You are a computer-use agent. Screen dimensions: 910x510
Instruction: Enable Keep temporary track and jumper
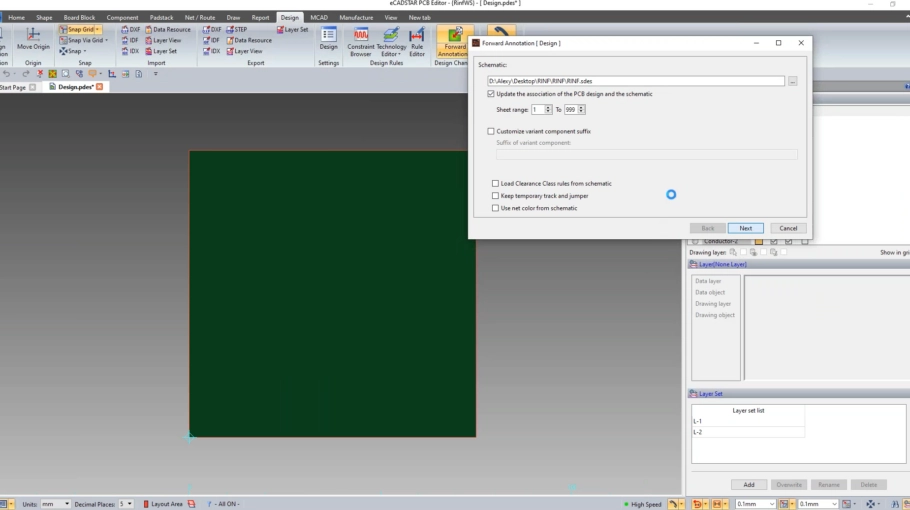[x=494, y=196]
